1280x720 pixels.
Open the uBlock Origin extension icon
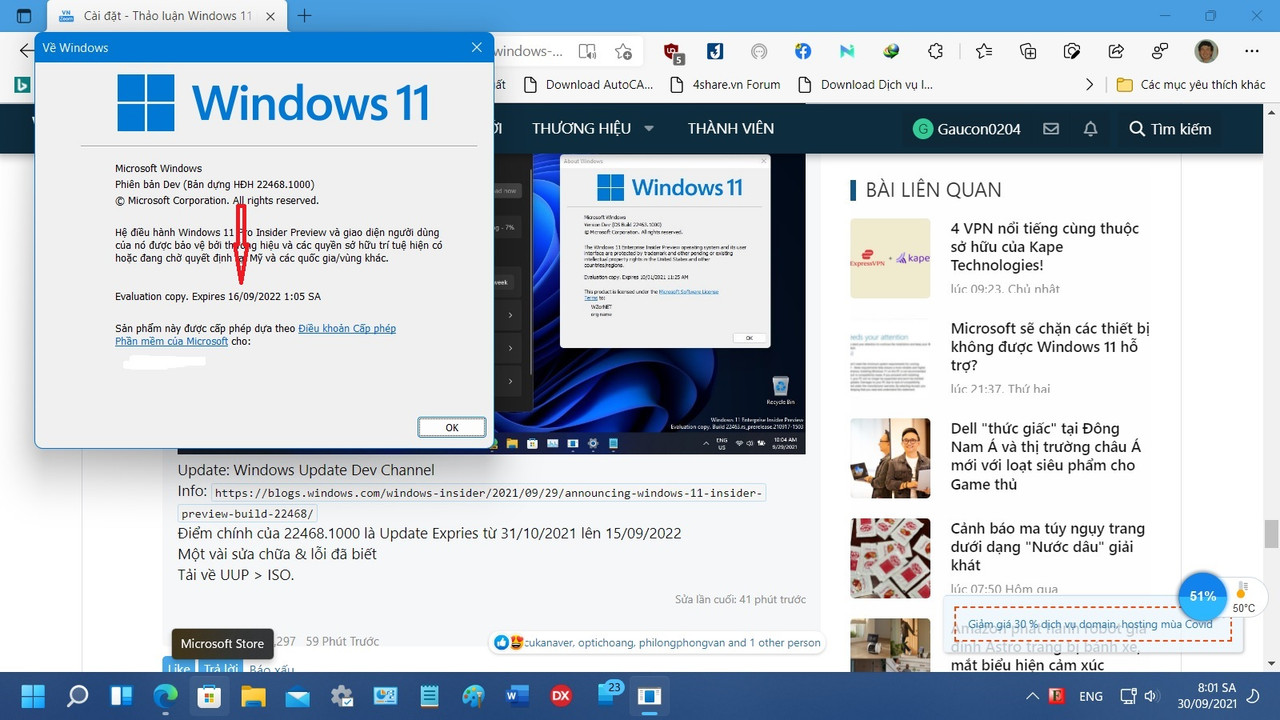point(674,51)
